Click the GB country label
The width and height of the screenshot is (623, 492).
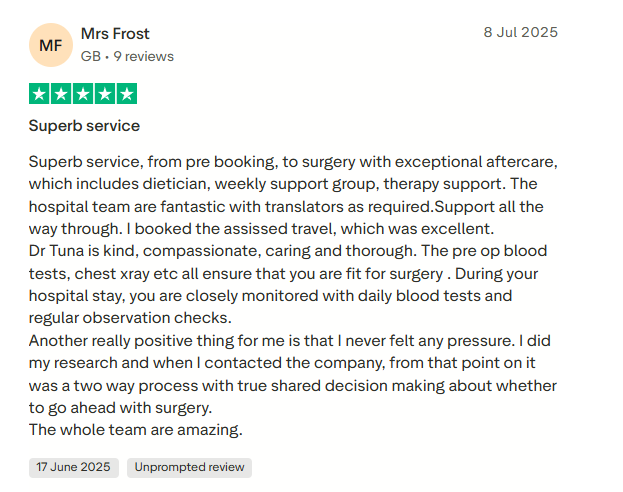(x=90, y=57)
